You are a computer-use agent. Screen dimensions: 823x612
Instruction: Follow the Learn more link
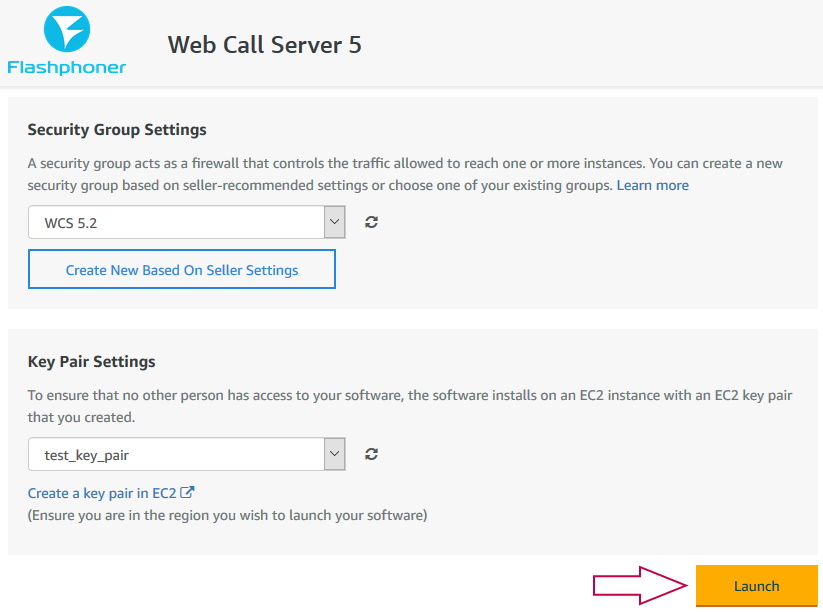652,185
